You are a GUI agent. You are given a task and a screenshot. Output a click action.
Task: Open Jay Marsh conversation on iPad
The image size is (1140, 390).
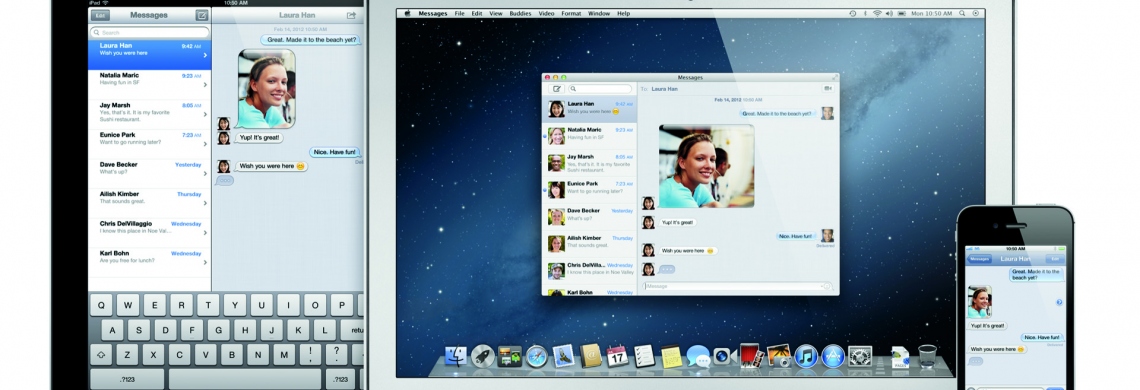tap(150, 114)
